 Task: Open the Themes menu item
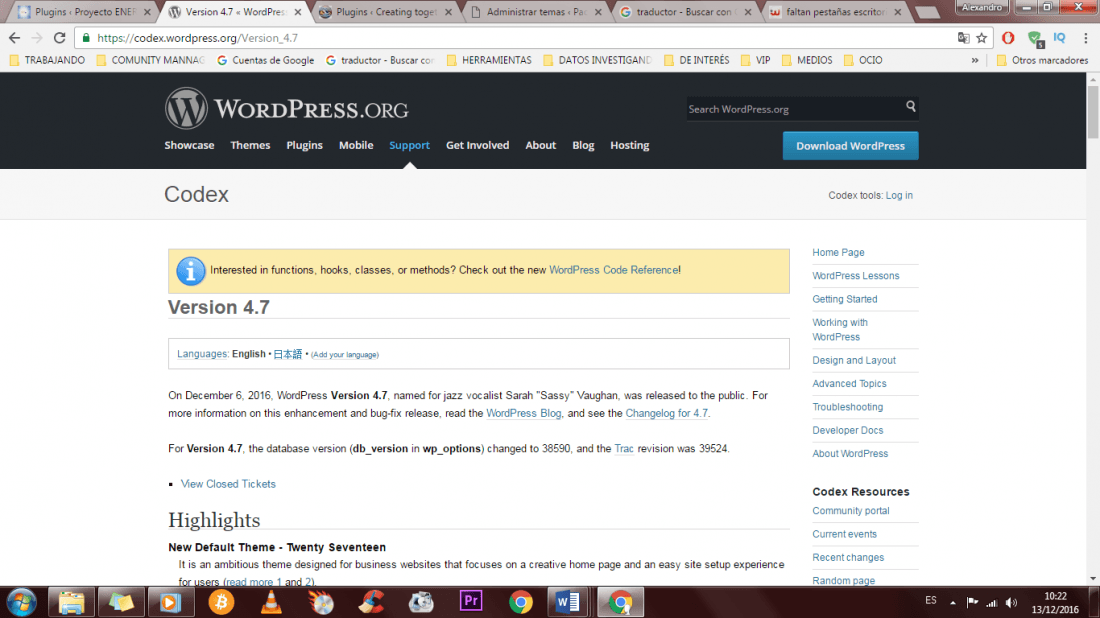(250, 145)
